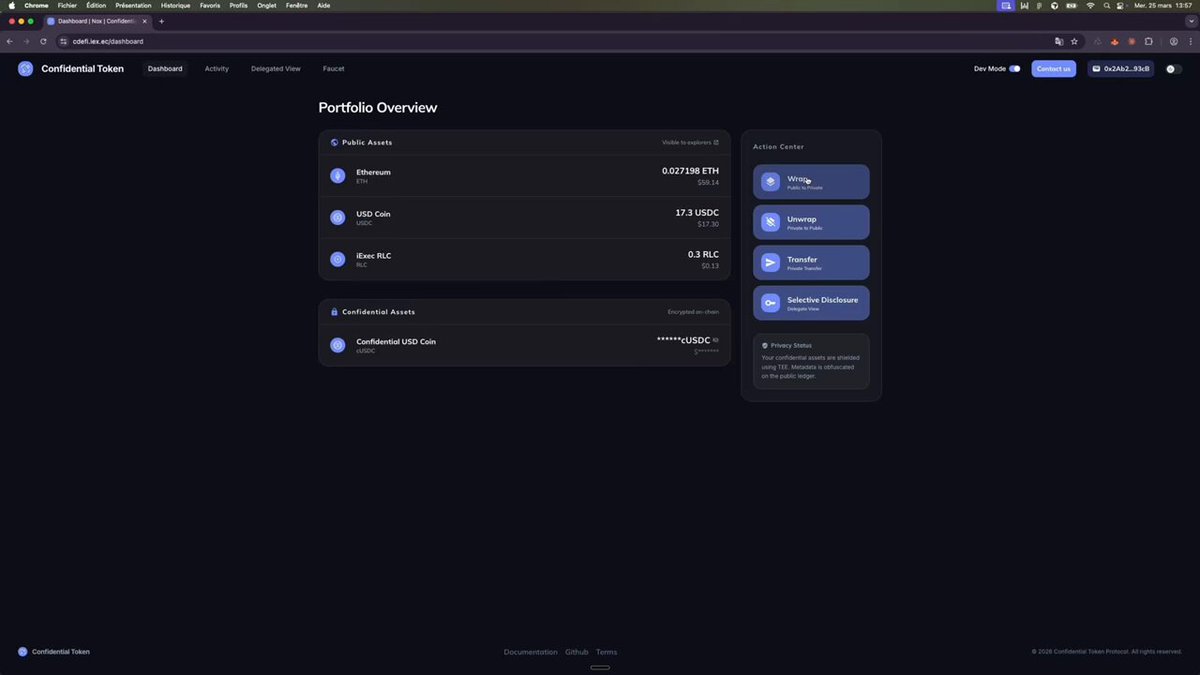The width and height of the screenshot is (1200, 675).
Task: Click the Privacy Status shield icon
Action: tap(765, 345)
